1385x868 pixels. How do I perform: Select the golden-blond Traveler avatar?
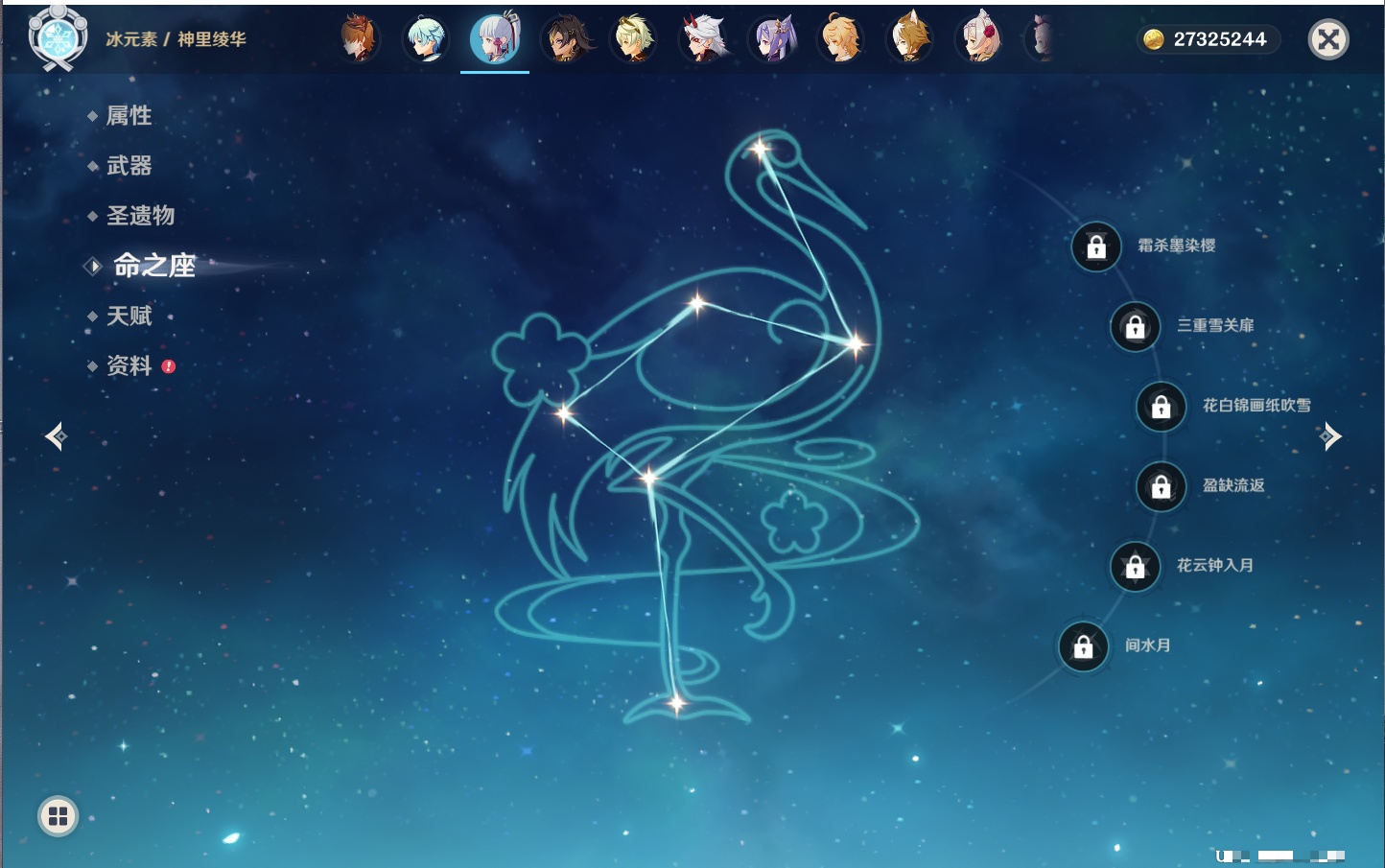click(x=841, y=39)
